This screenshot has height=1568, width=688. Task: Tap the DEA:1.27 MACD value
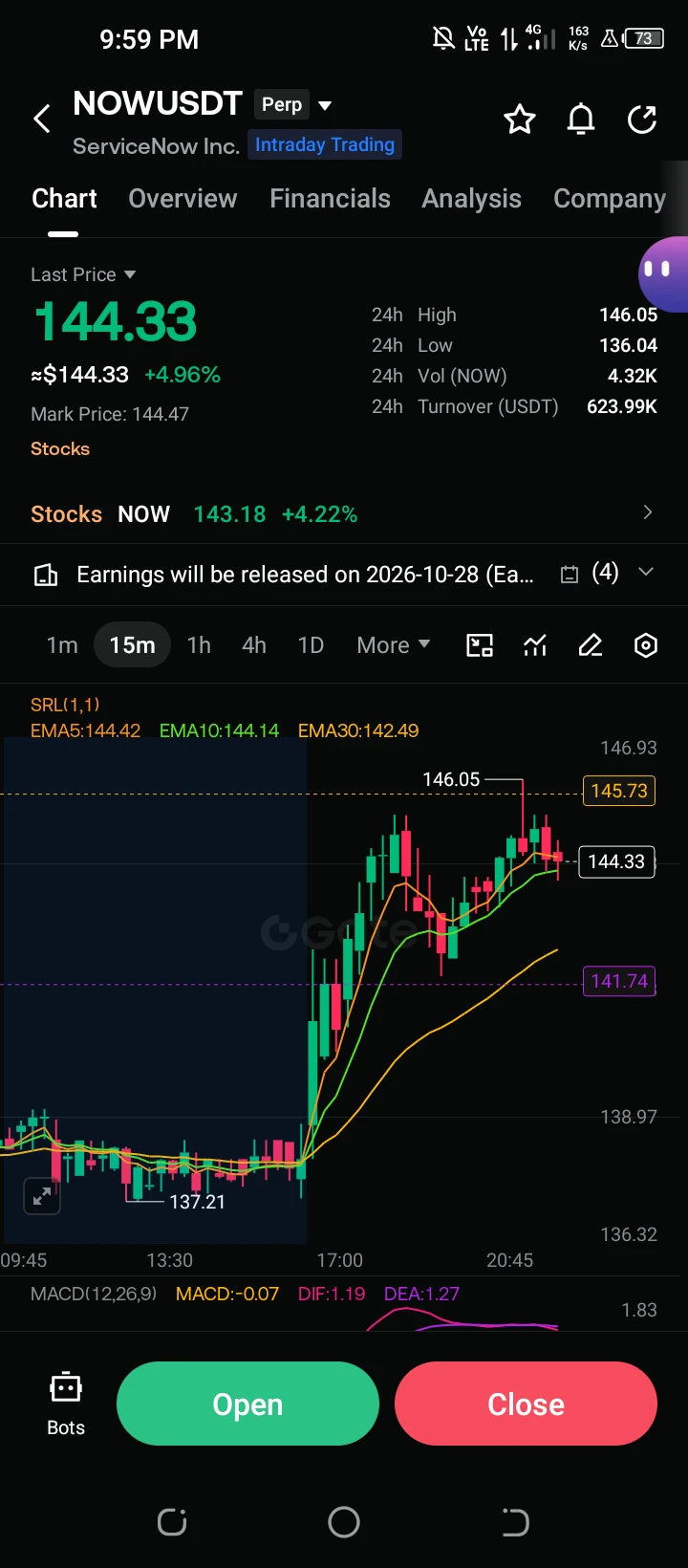point(421,1294)
